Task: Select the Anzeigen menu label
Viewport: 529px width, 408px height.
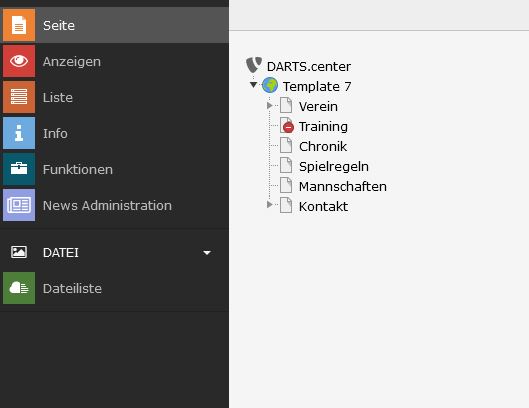Action: point(72,61)
